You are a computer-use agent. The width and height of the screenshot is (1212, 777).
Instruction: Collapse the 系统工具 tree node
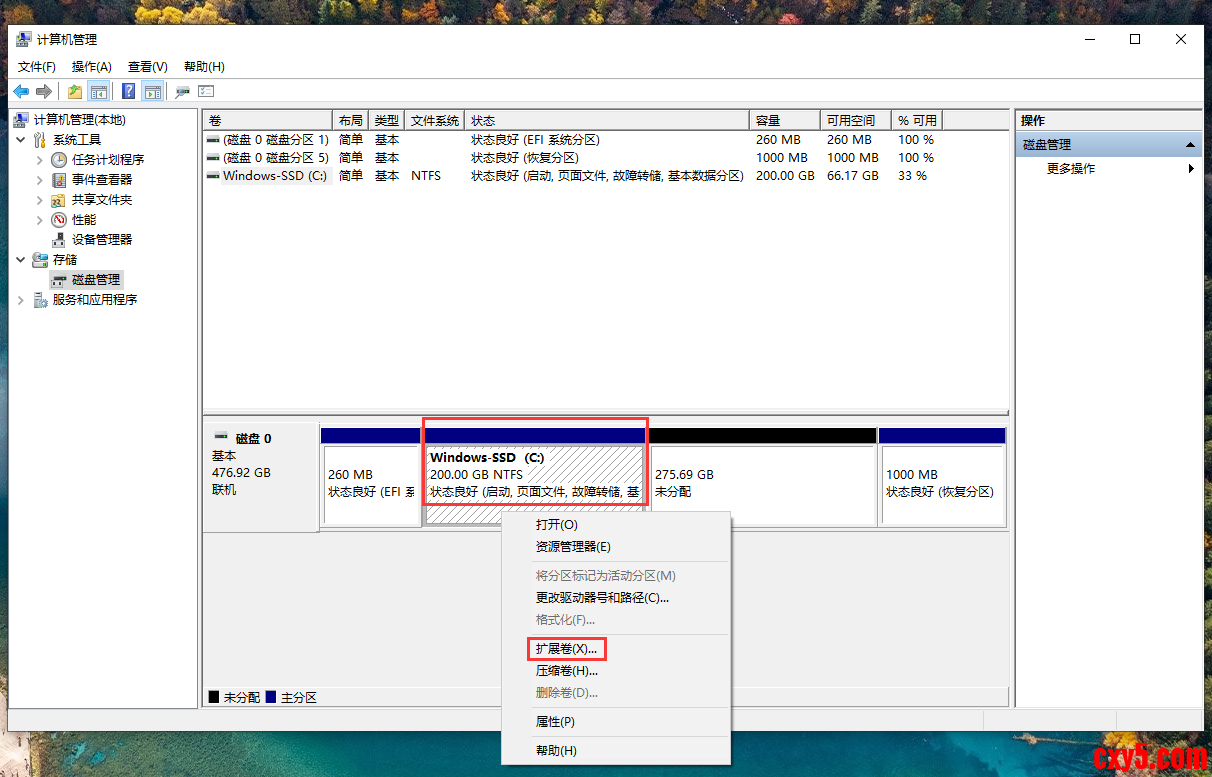(22, 140)
